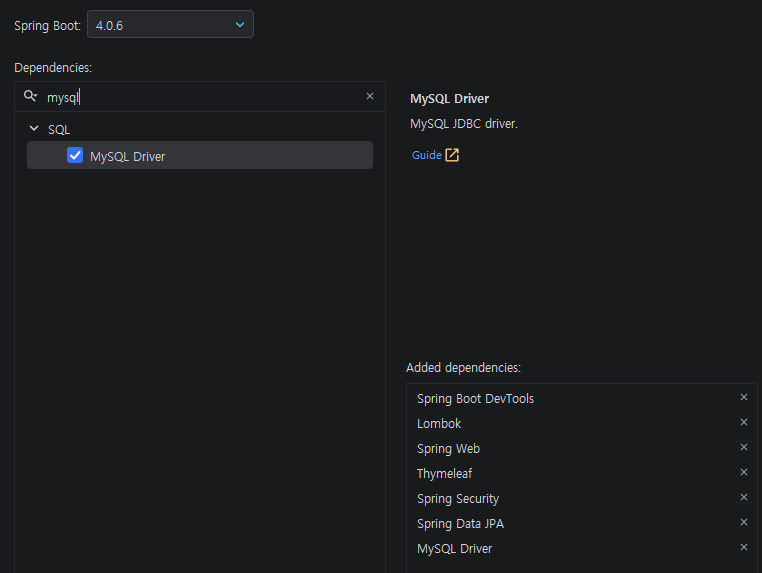Clear the dependency search text

click(x=370, y=96)
